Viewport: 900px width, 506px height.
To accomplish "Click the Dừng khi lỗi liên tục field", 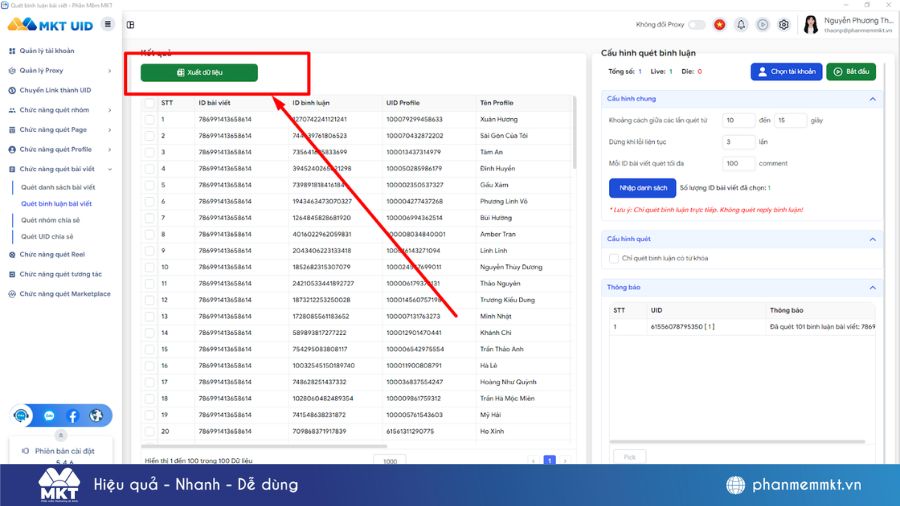I will click(738, 142).
